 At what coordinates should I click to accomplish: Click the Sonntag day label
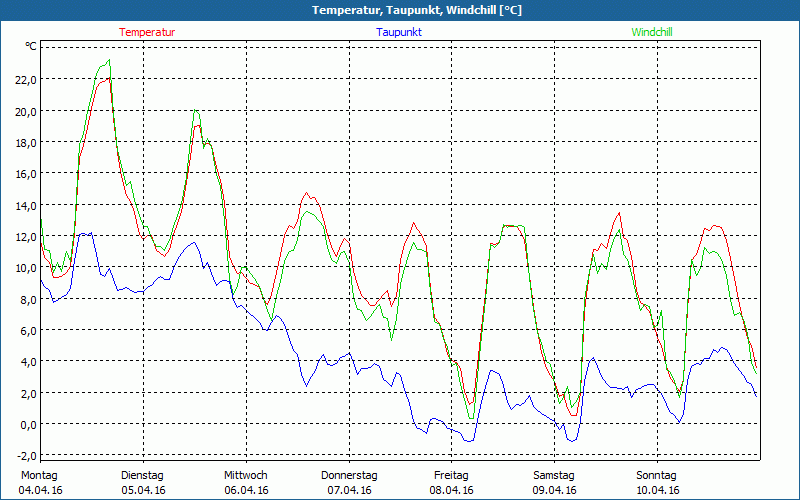click(657, 476)
